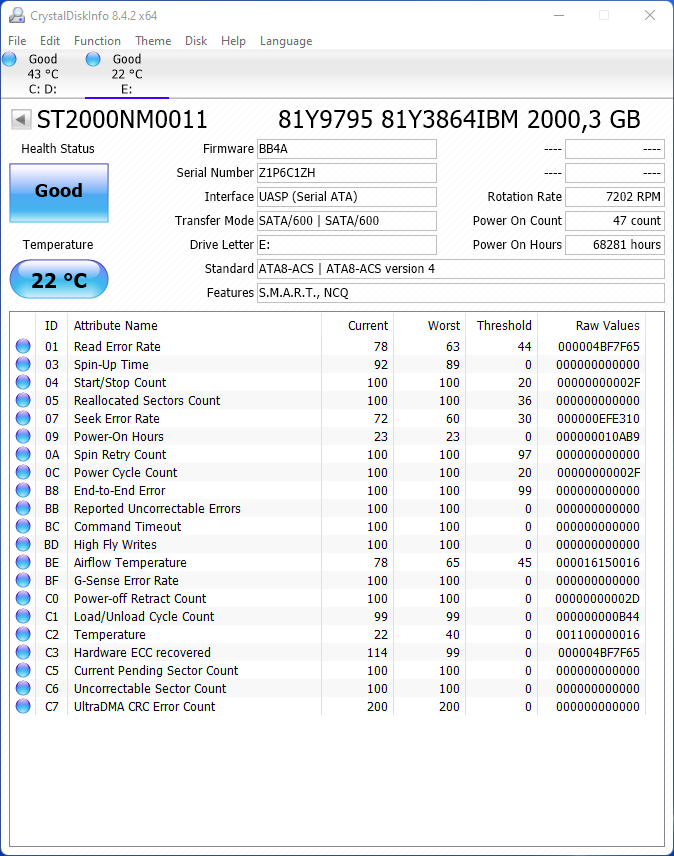Click the status icon for Command Timeout
The width and height of the screenshot is (674, 856).
(23, 526)
